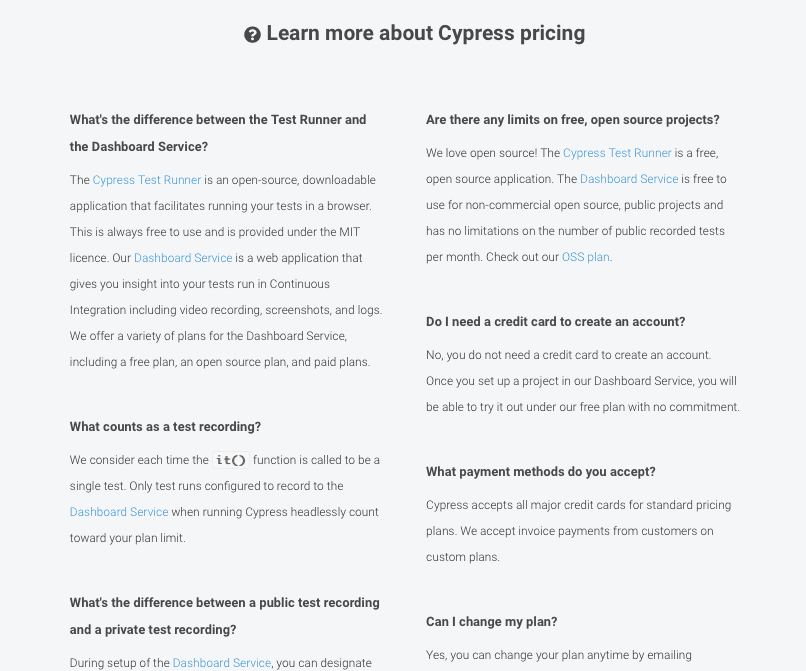This screenshot has height=671, width=806.
Task: Click the "Can I change my plan?" heading
Action: (x=491, y=622)
